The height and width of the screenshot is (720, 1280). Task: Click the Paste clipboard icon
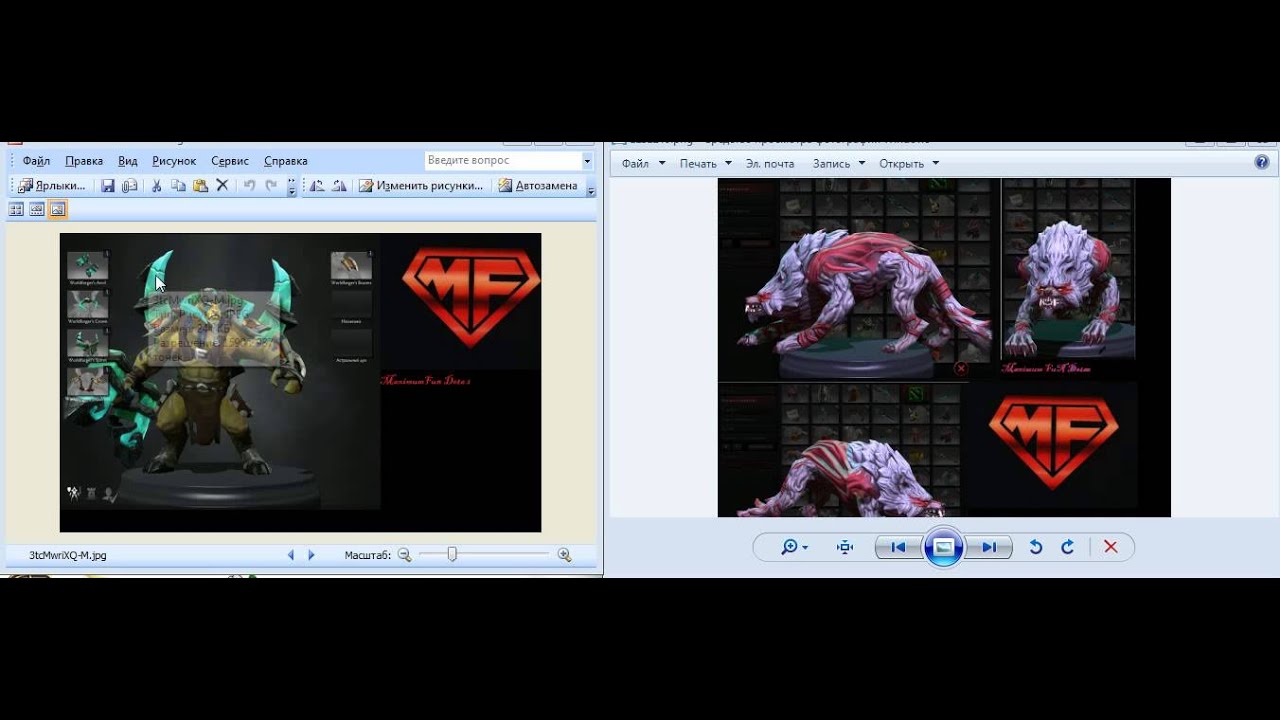point(200,186)
